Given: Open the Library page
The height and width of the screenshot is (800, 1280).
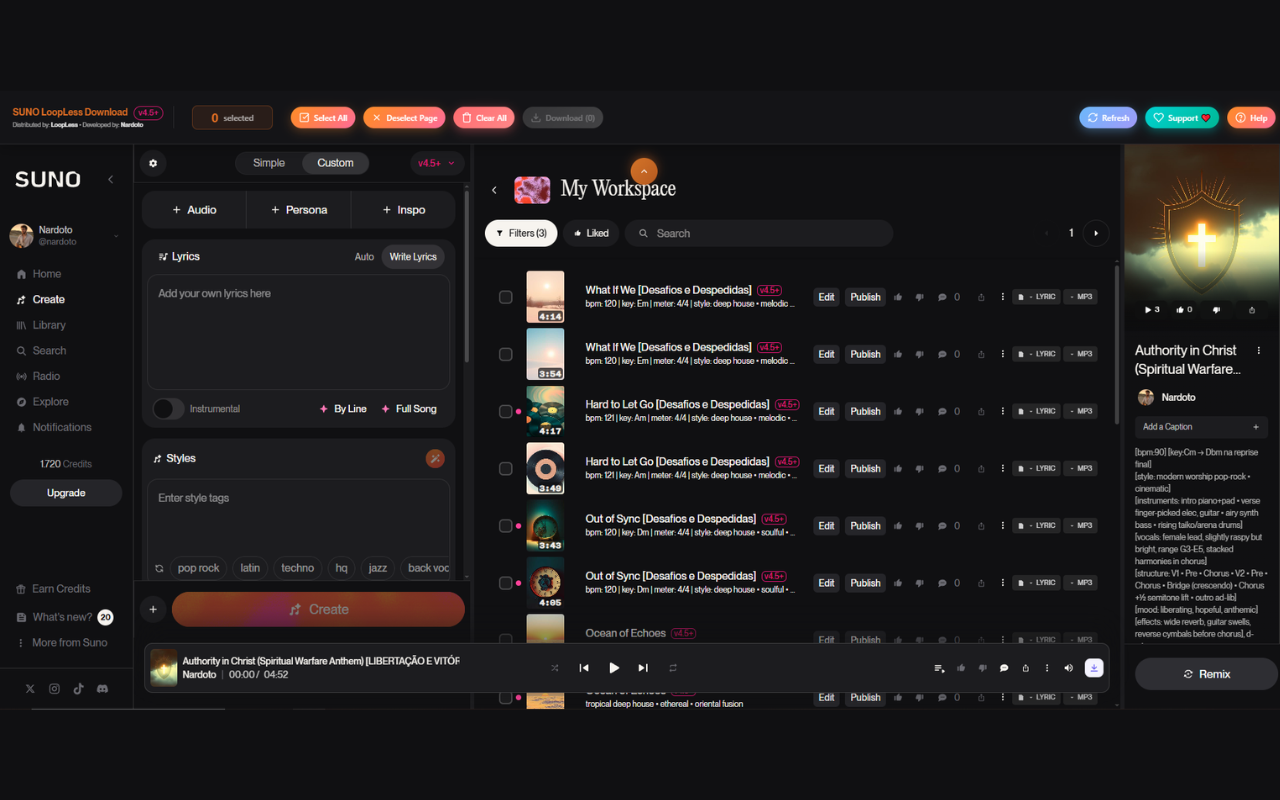Looking at the screenshot, I should click(x=49, y=325).
